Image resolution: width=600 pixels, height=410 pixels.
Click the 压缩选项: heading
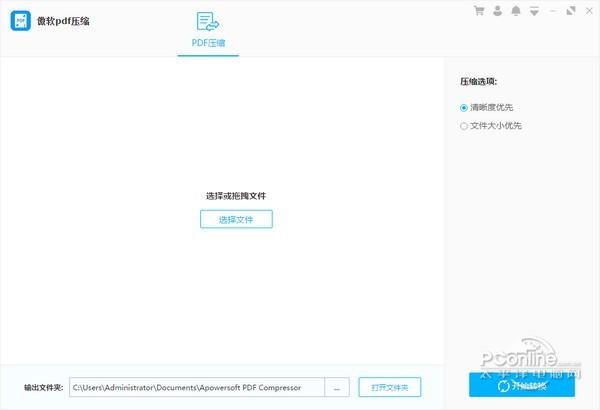click(x=478, y=82)
